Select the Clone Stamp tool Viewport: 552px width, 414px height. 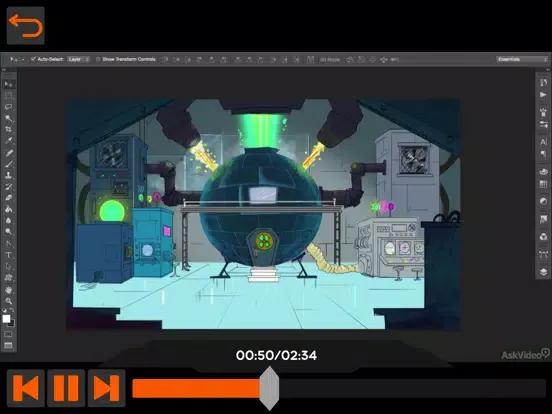[x=8, y=175]
